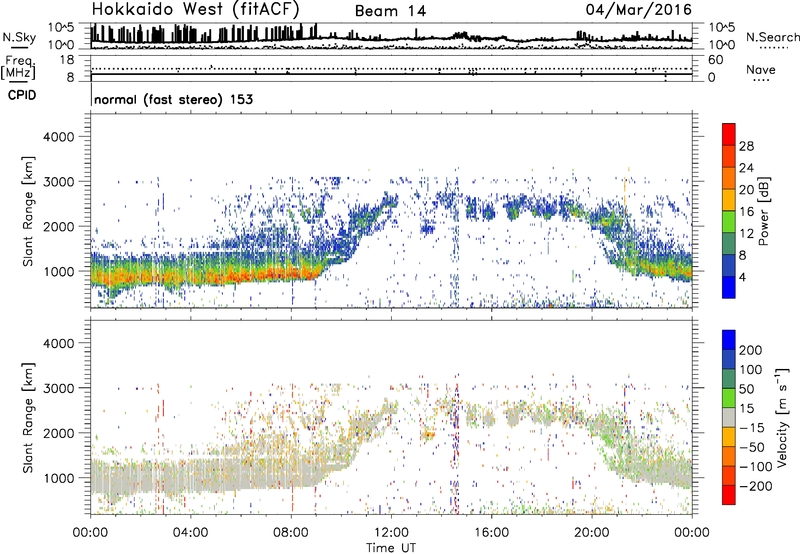Click "3000" on the velocity panel axis
Viewport: 800px width, 554px height.
59,388
